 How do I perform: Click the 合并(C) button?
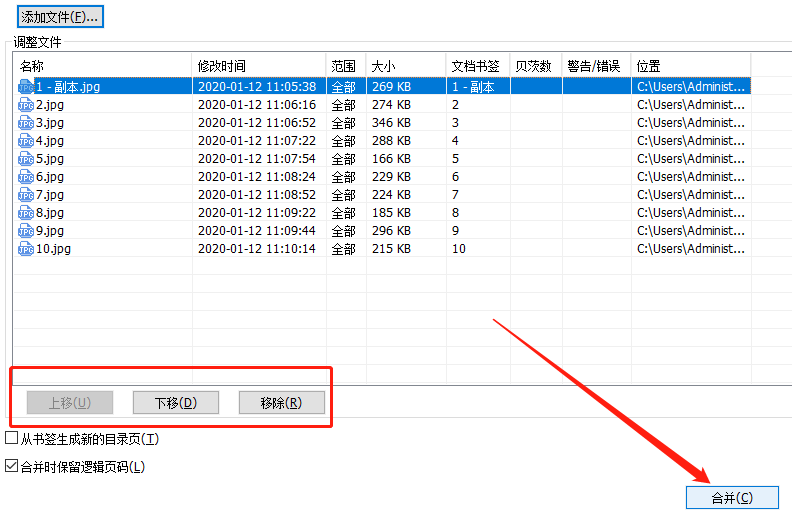point(732,498)
